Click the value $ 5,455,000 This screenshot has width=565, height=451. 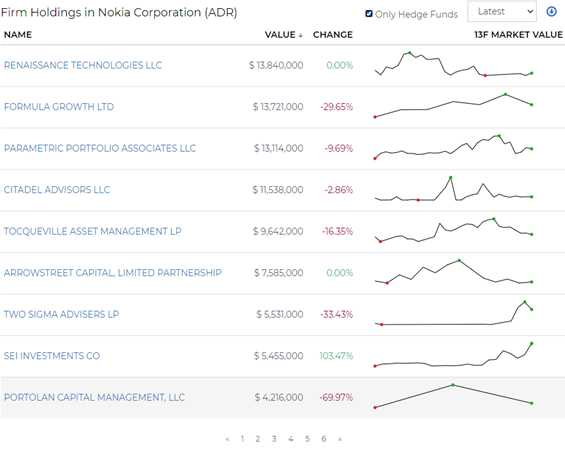[x=279, y=356]
